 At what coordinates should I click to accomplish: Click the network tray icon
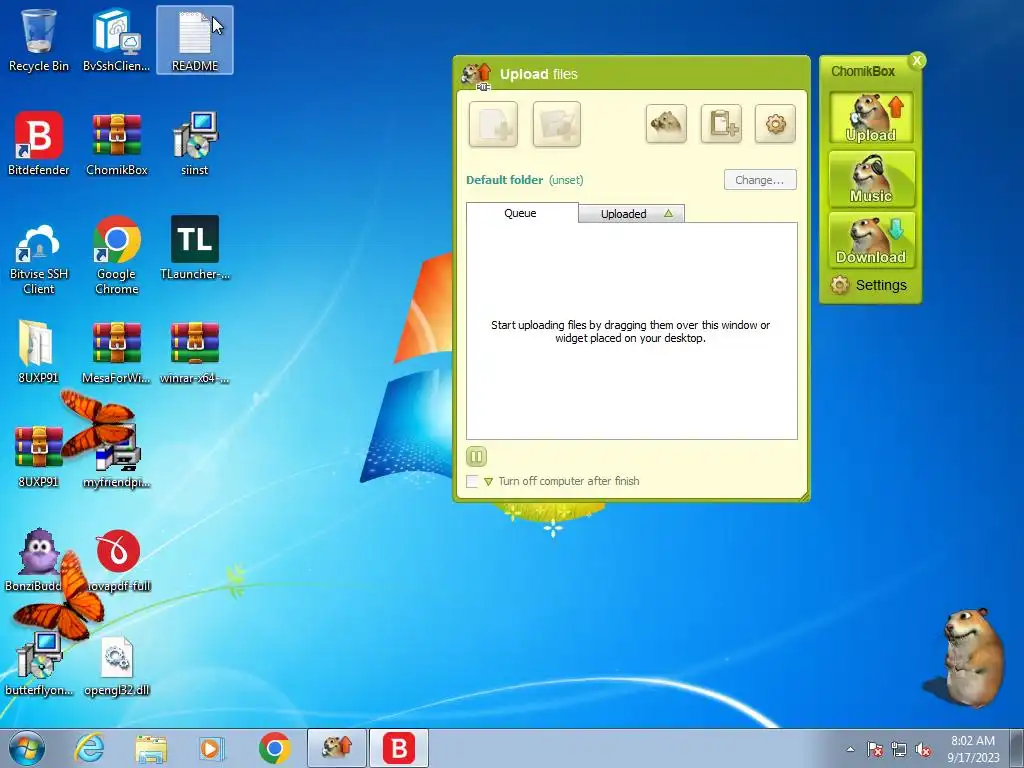click(x=899, y=749)
